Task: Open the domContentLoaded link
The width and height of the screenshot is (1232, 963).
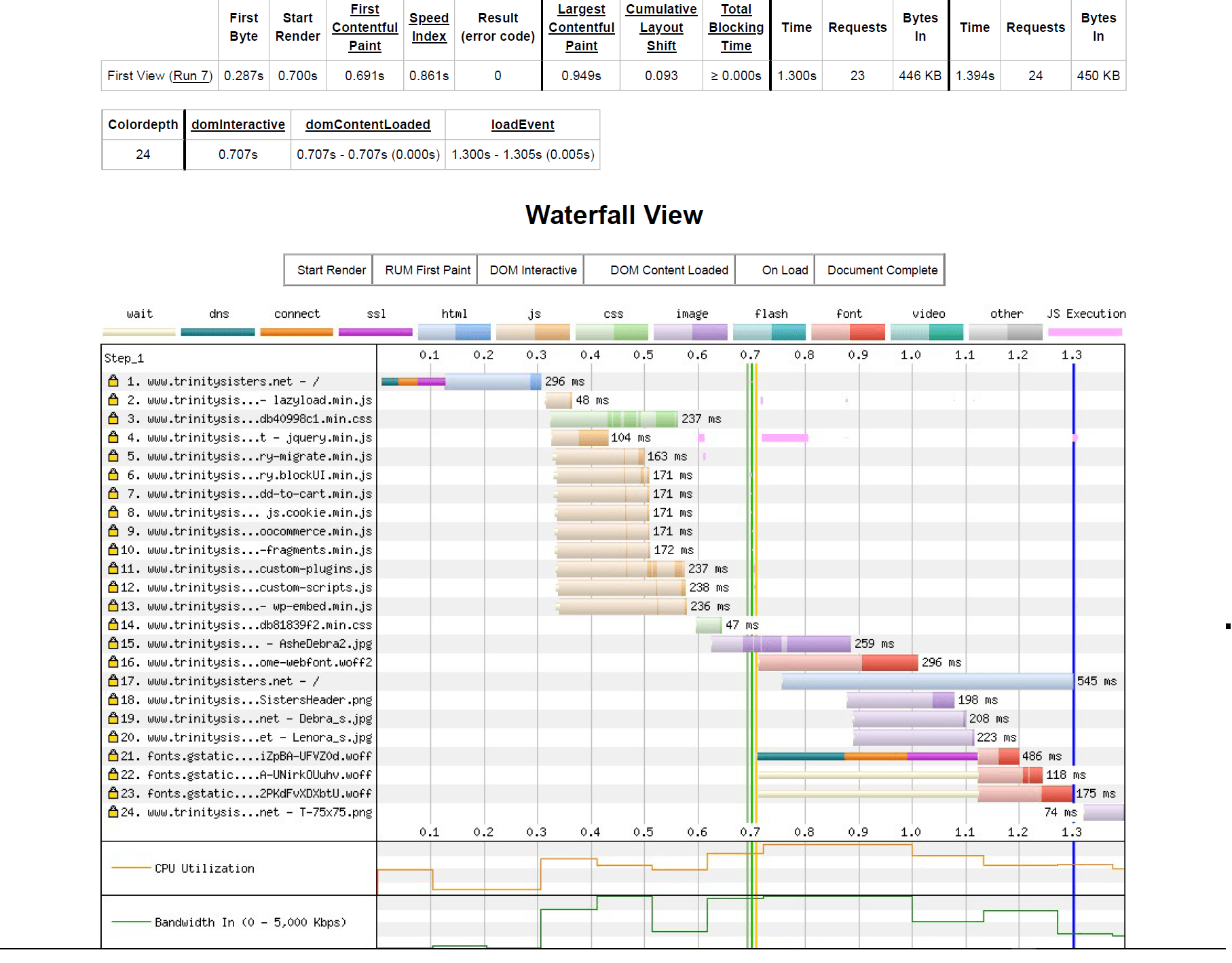Action: [368, 125]
